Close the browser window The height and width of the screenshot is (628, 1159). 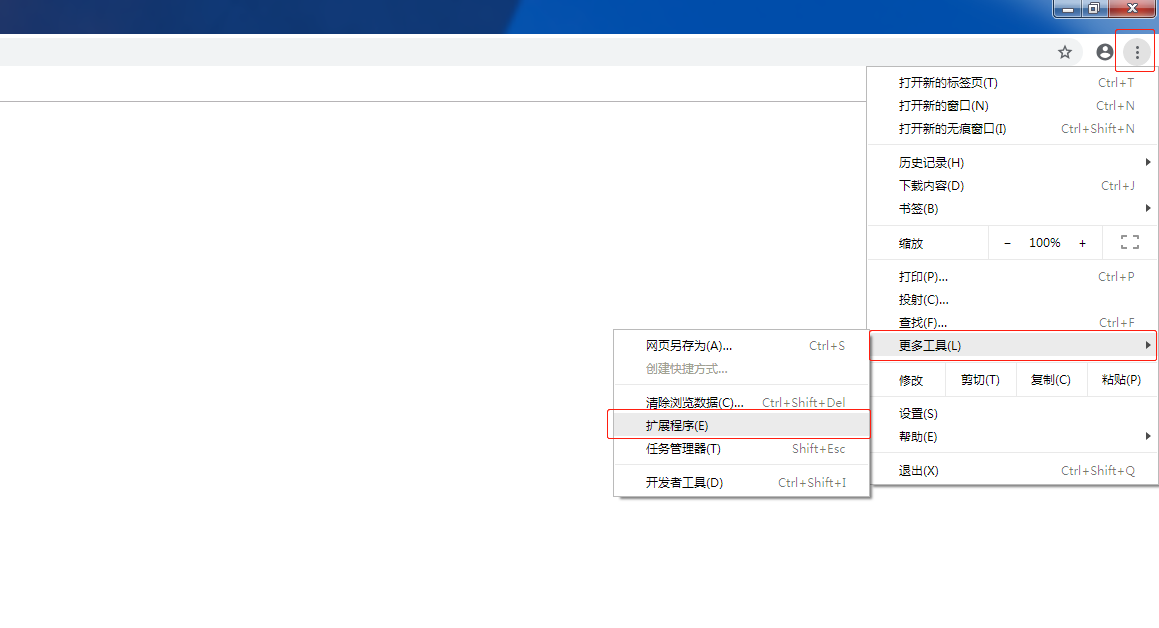click(x=1132, y=8)
